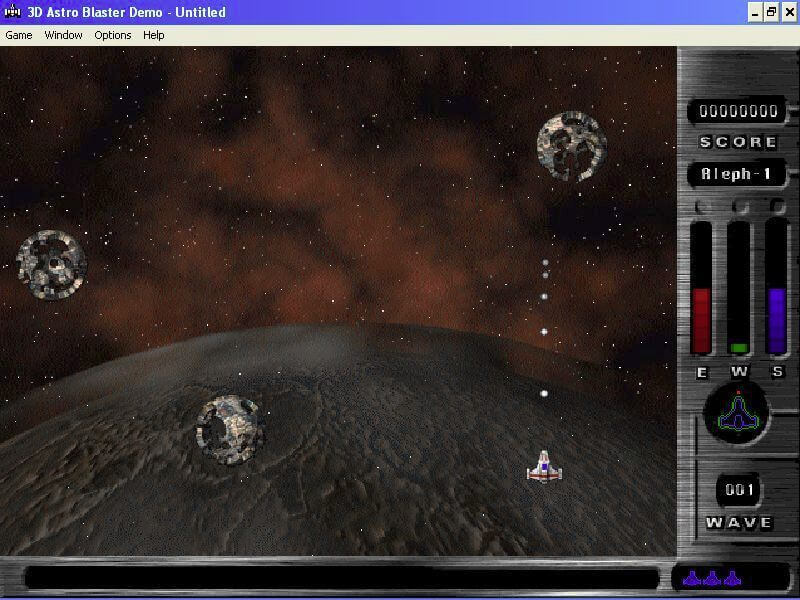This screenshot has width=800, height=600.
Task: Click the S gauge label
Action: pyautogui.click(x=777, y=371)
